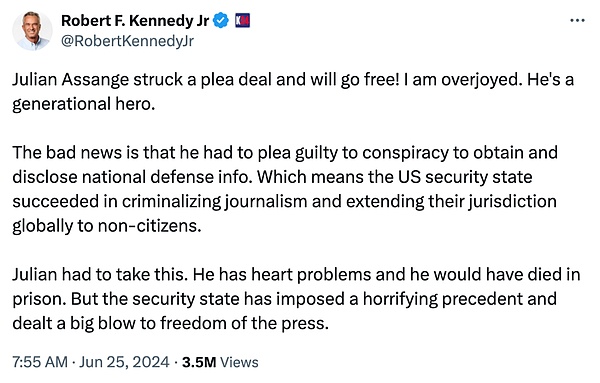Click the blue verified checkmark badge
Screen dimensions: 600x383
click(x=221, y=20)
